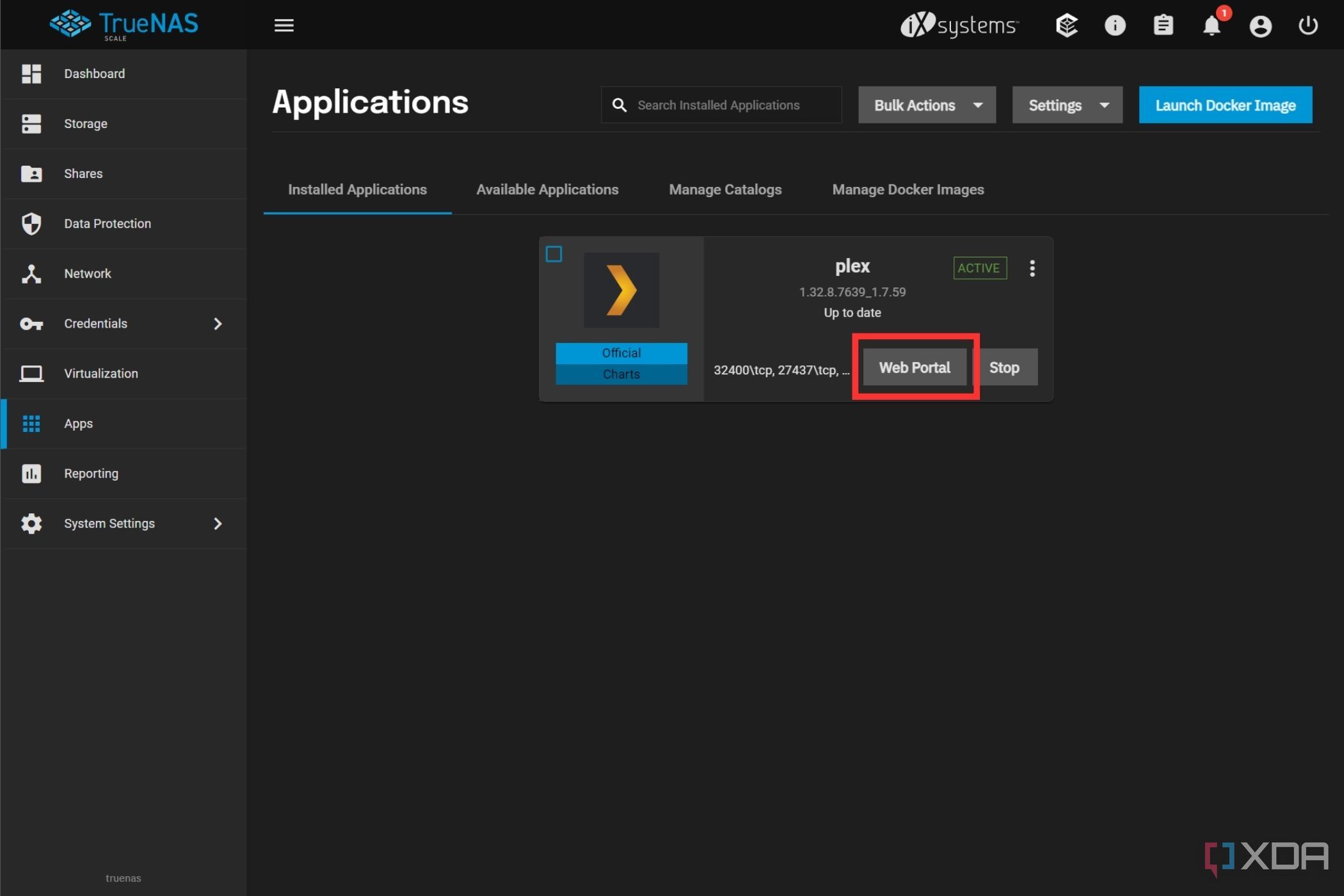Image resolution: width=1344 pixels, height=896 pixels.
Task: Open the user account icon
Action: 1260,26
